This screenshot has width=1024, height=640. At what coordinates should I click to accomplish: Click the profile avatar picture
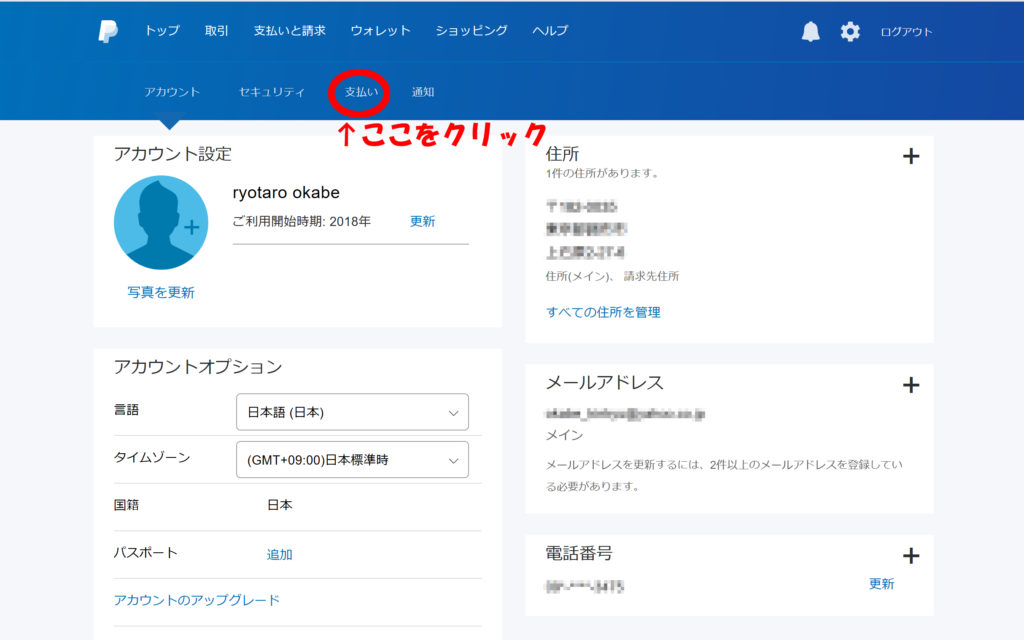click(x=161, y=223)
